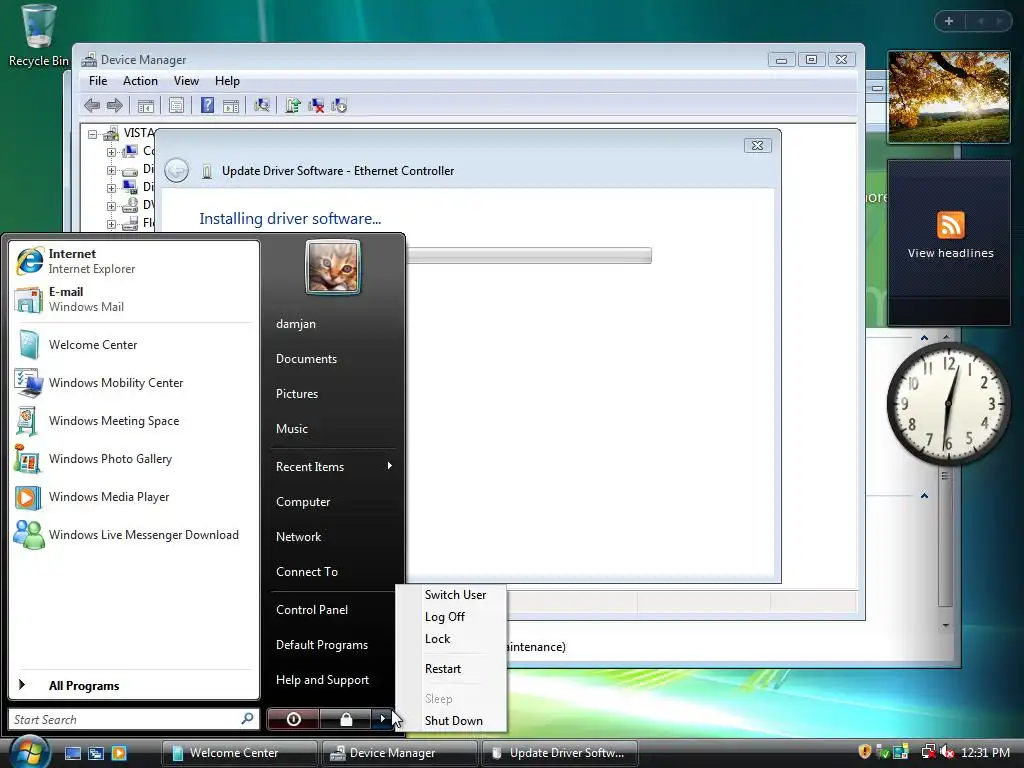1024x768 pixels.
Task: Click Scan for hardware changes toolbar icon
Action: [262, 105]
